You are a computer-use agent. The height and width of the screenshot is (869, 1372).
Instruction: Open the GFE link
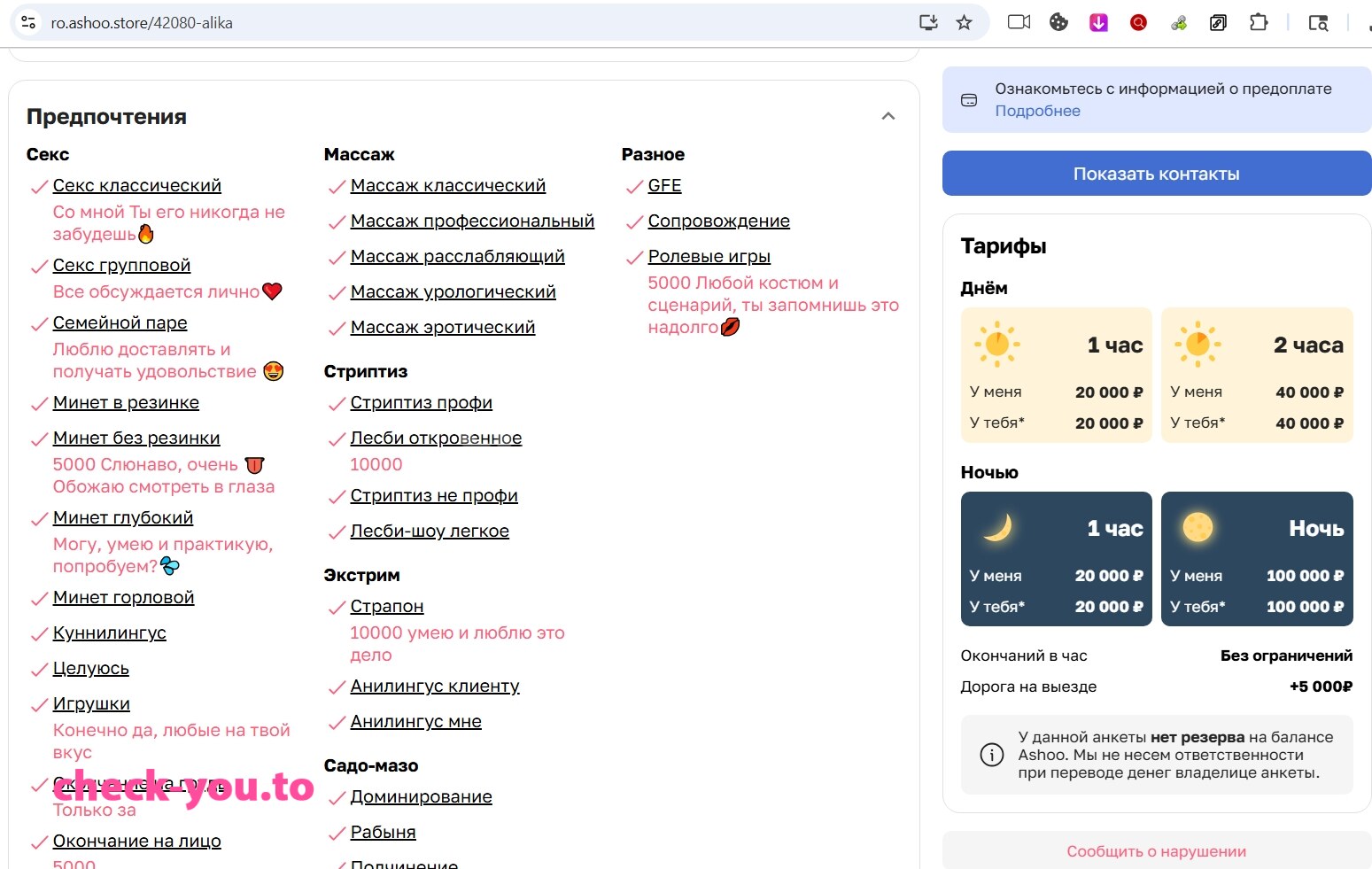(664, 185)
